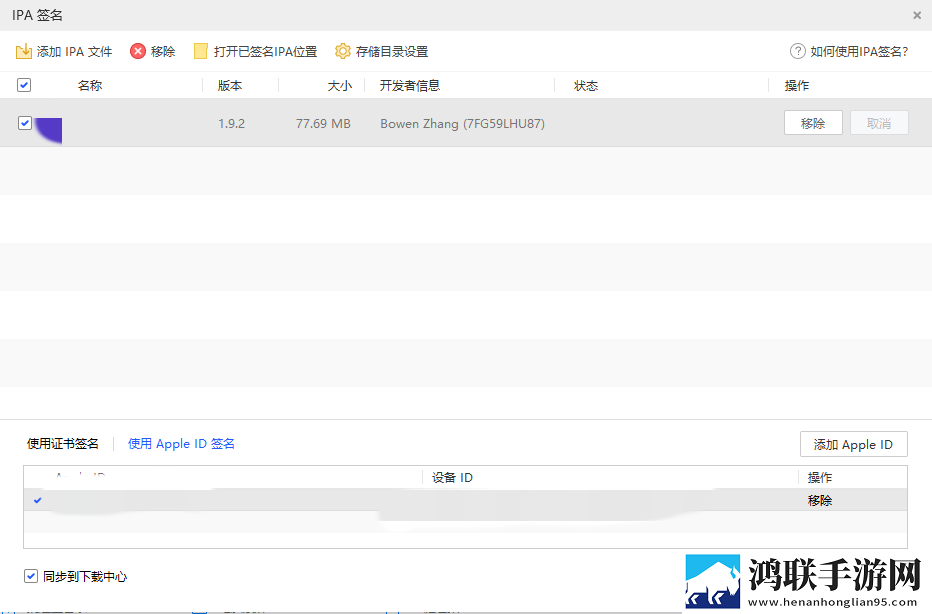Click the 大小 column header
932x614 pixels.
pos(339,86)
